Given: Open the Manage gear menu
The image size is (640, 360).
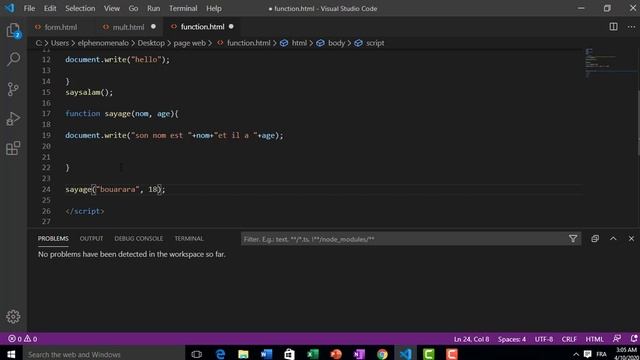Looking at the screenshot, I should (13, 317).
